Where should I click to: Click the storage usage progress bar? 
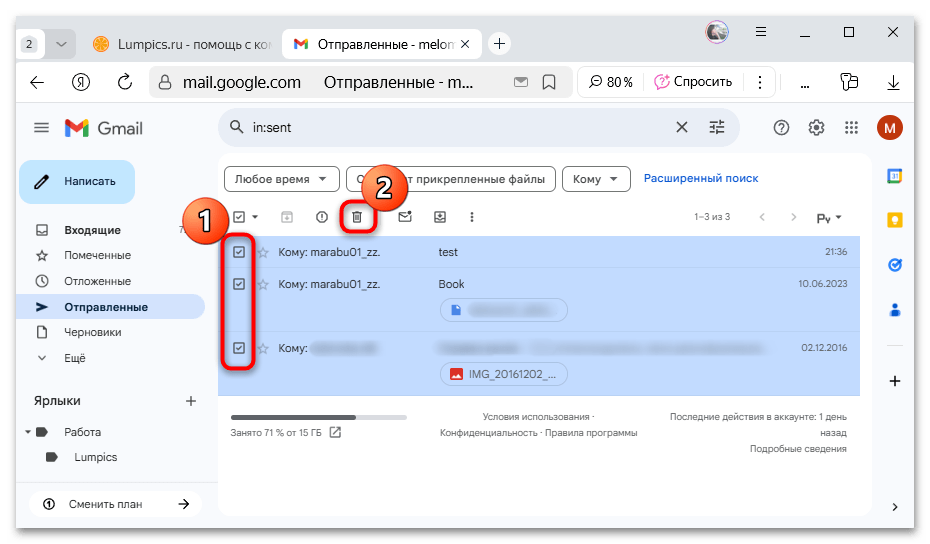point(319,418)
